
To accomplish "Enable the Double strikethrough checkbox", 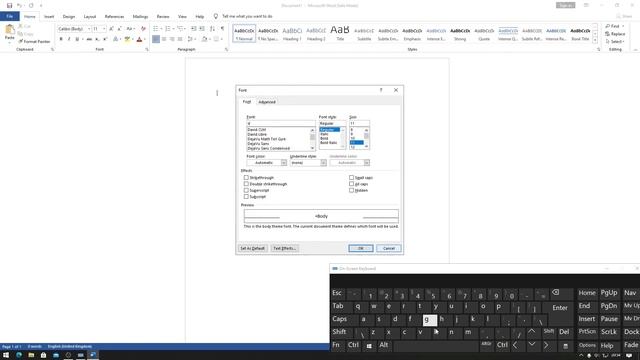I will 246,184.
